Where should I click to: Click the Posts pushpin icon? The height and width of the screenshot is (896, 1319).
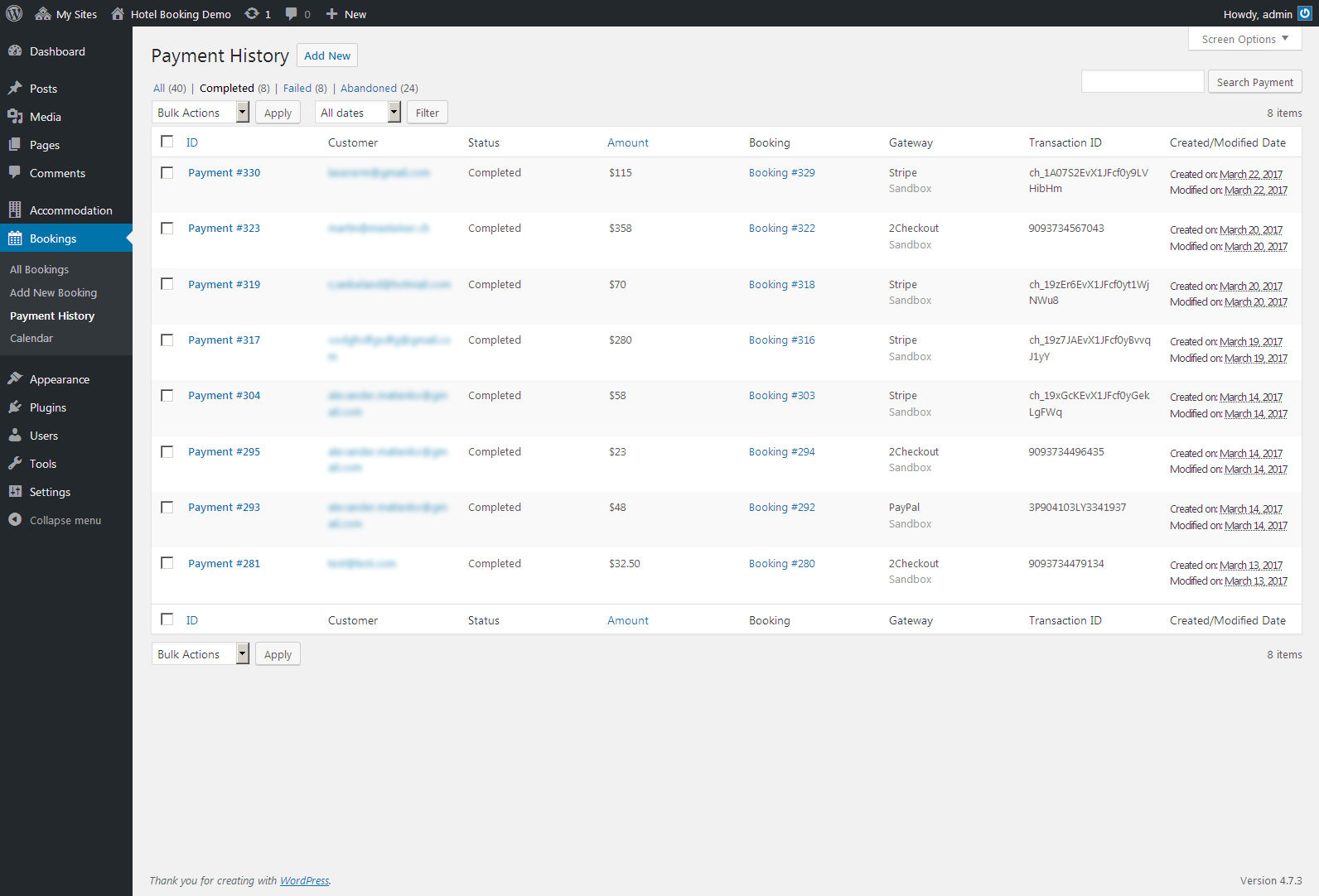pyautogui.click(x=15, y=89)
